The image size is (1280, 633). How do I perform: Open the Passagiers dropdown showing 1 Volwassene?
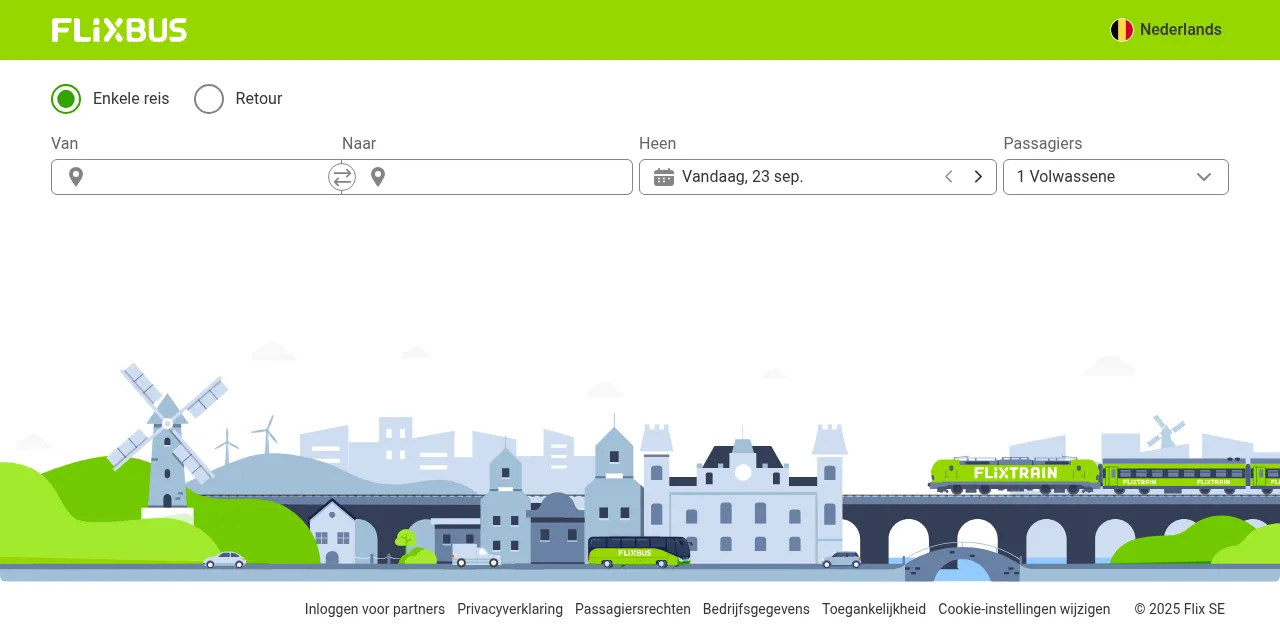[x=1116, y=177]
